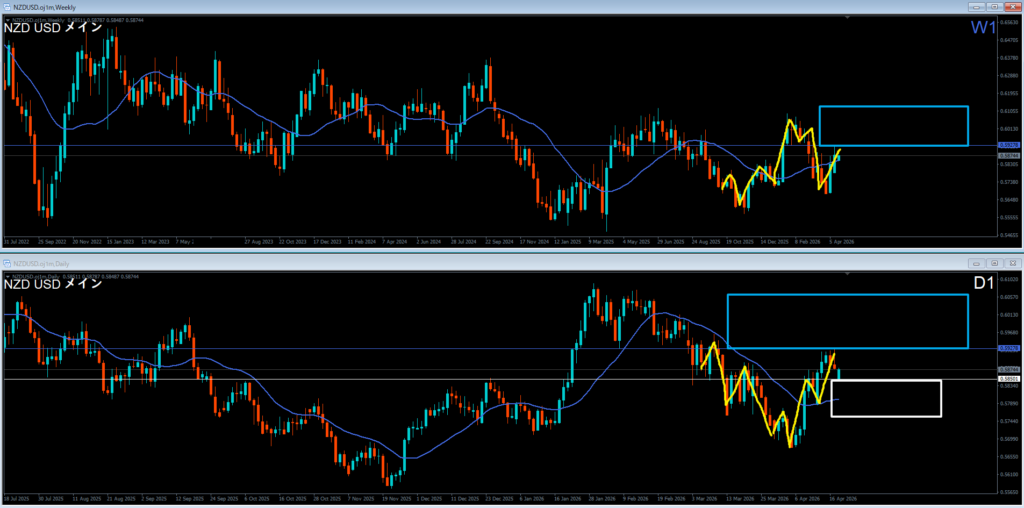Viewport: 1024px width, 508px height.
Task: Click the '16 Apr 2026' date on the Daily time axis
Action: [x=842, y=498]
